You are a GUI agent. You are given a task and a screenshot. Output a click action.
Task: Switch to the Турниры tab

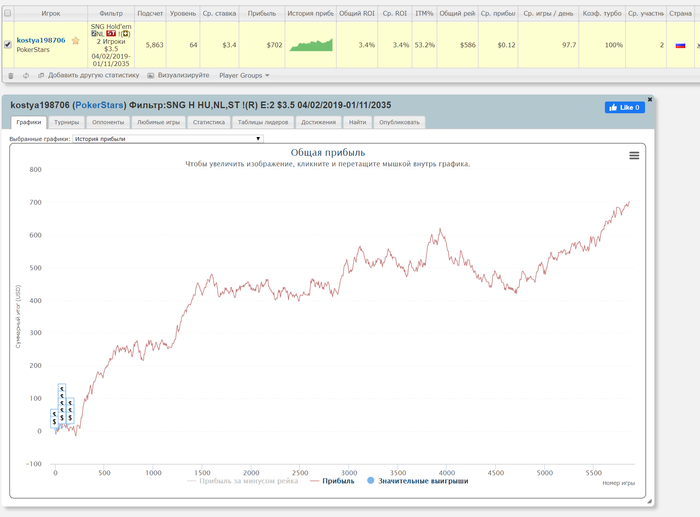67,122
